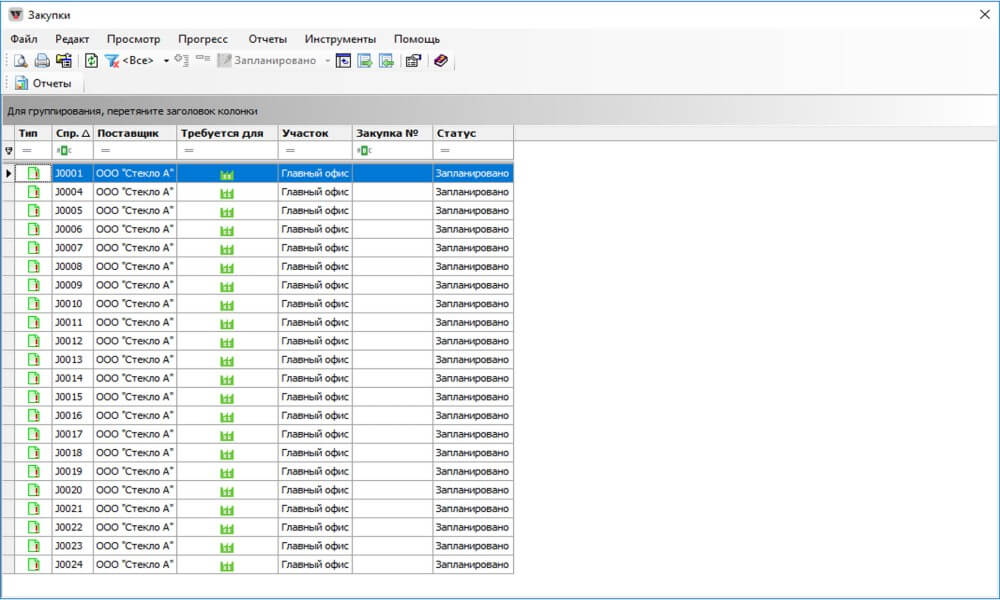Open the Файл menu
This screenshot has width=1000, height=600.
(24, 39)
